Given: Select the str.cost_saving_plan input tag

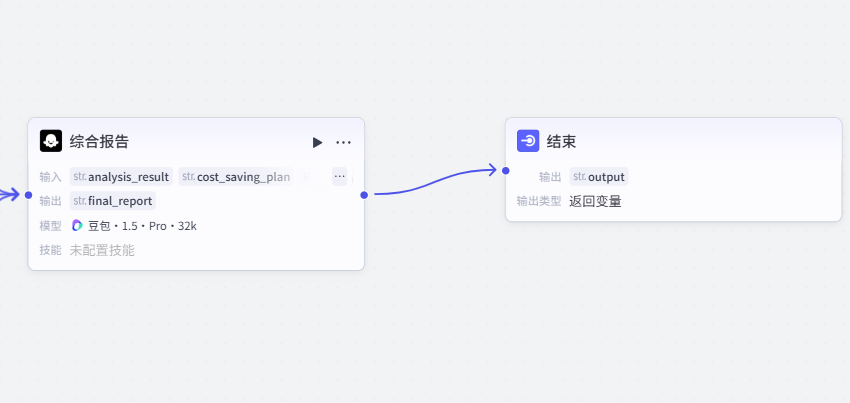Looking at the screenshot, I should (236, 177).
